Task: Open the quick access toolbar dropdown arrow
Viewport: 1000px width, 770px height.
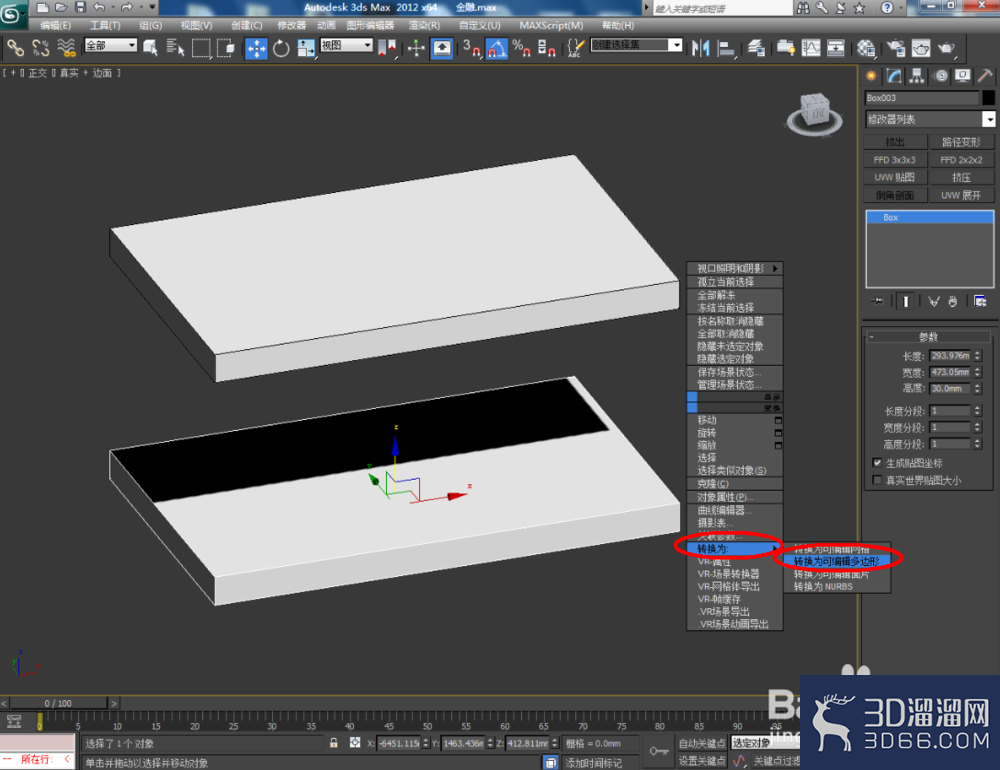Action: [152, 7]
